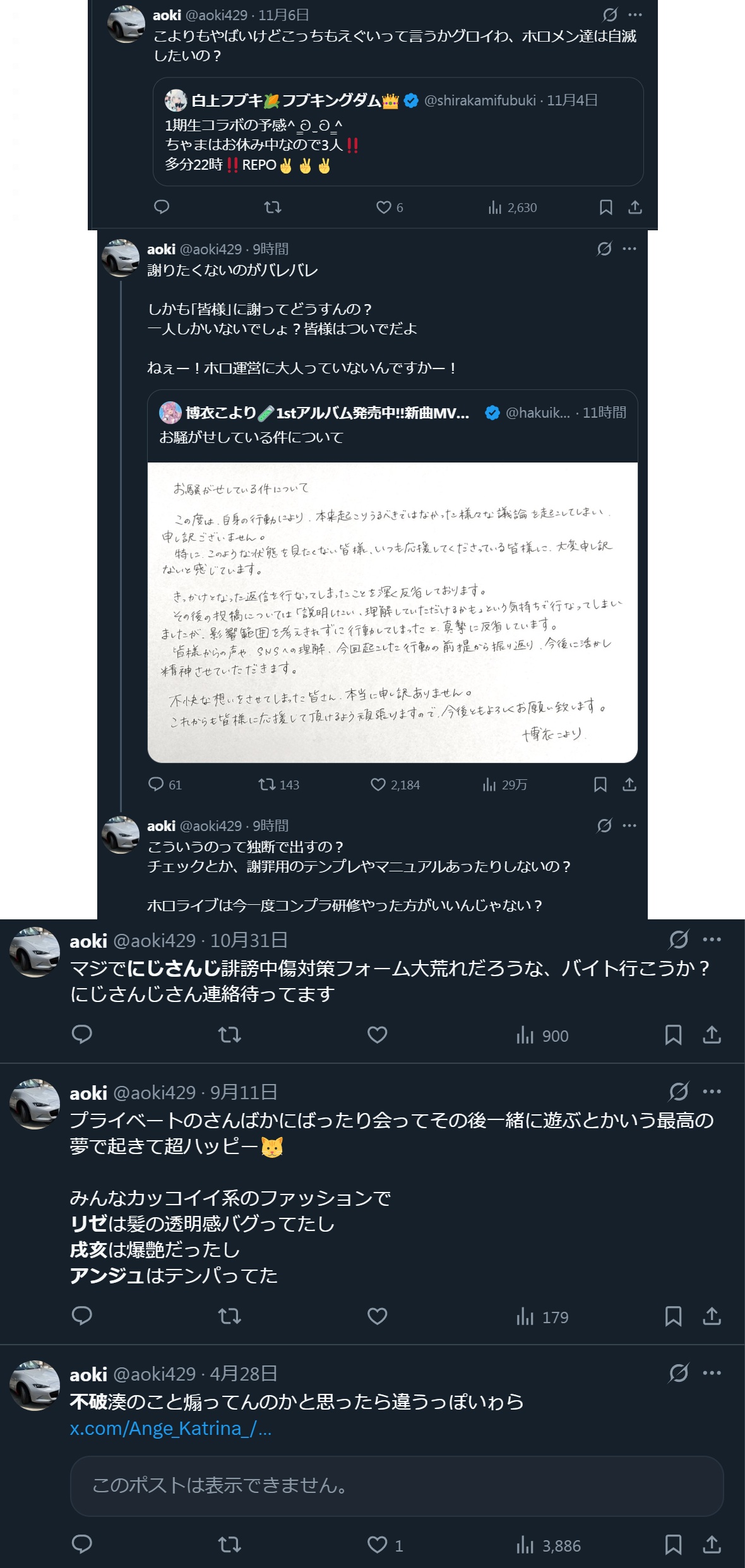Reply to the 11月6日 aoki tweet
Viewport: 745px width, 1568px height.
[x=162, y=207]
